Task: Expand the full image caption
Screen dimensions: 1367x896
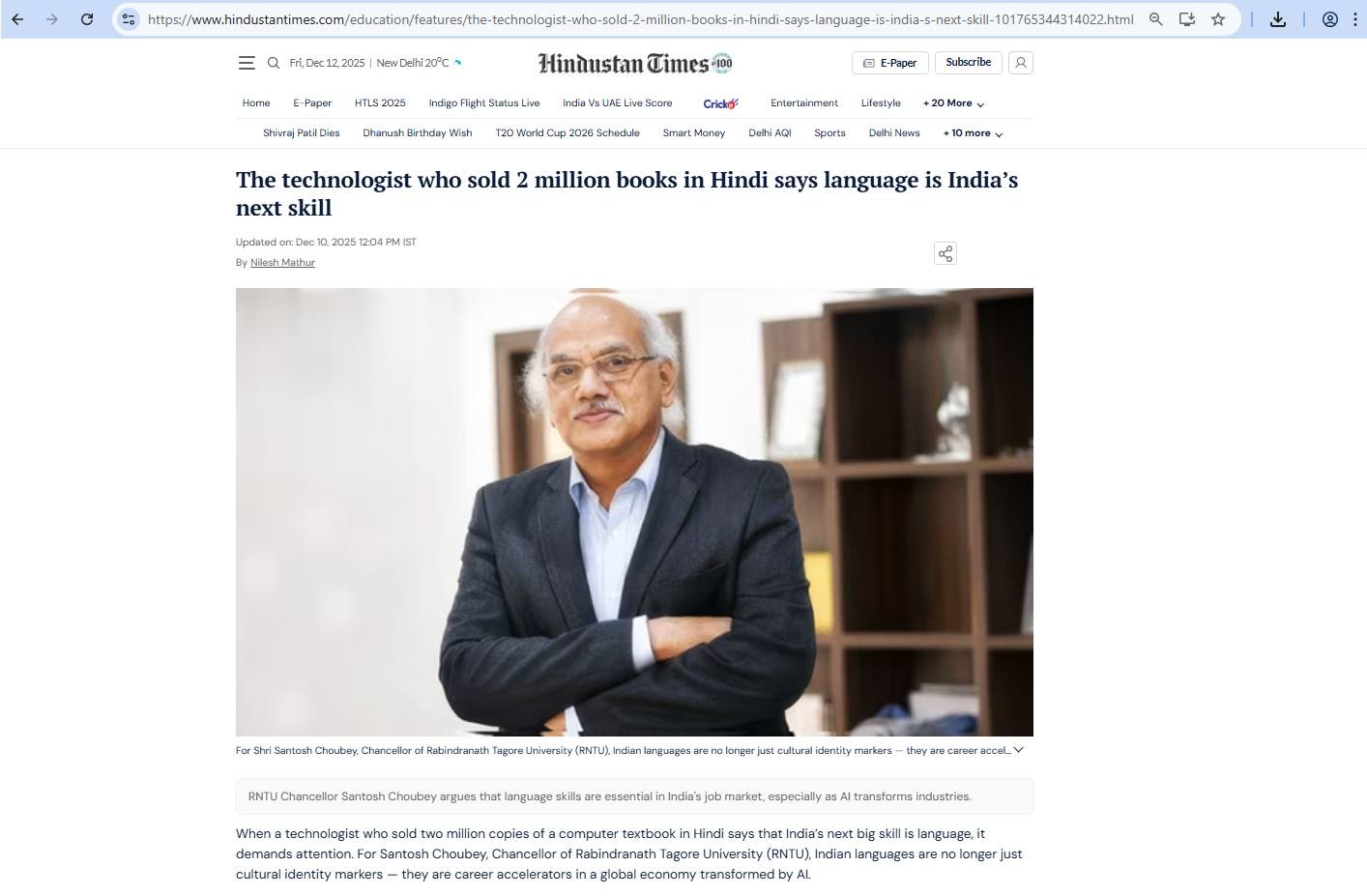Action: coord(1018,750)
